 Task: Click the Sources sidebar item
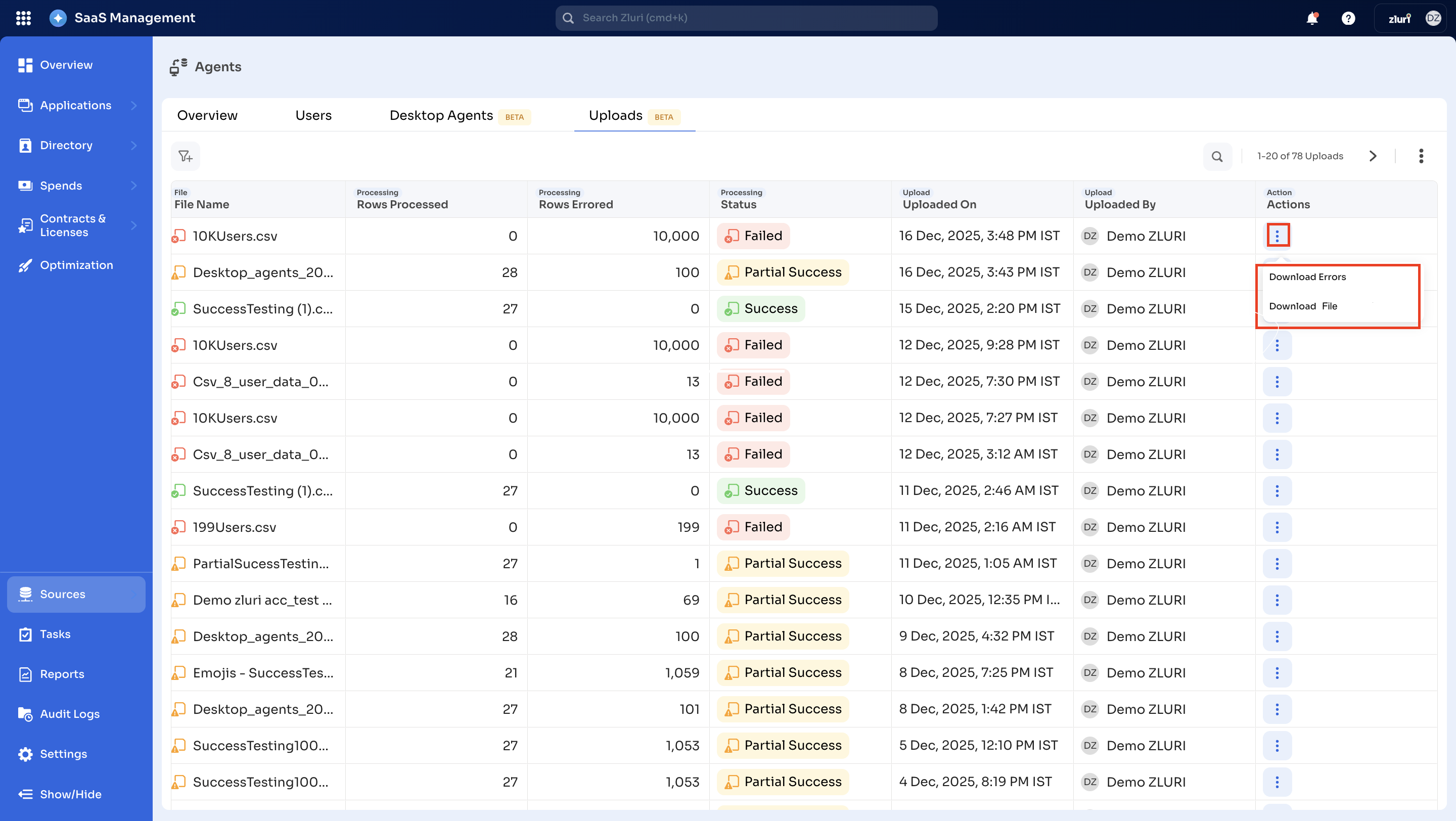point(62,594)
